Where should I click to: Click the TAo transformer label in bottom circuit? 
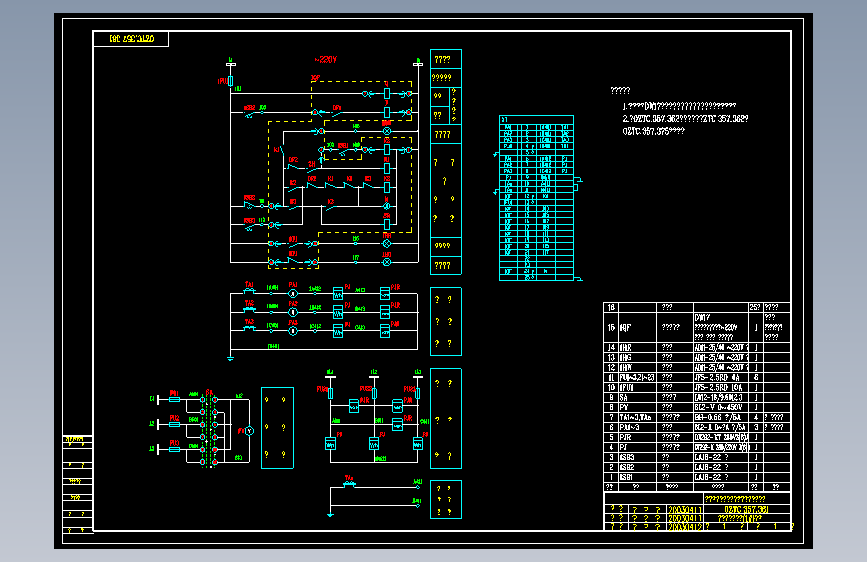click(x=349, y=478)
